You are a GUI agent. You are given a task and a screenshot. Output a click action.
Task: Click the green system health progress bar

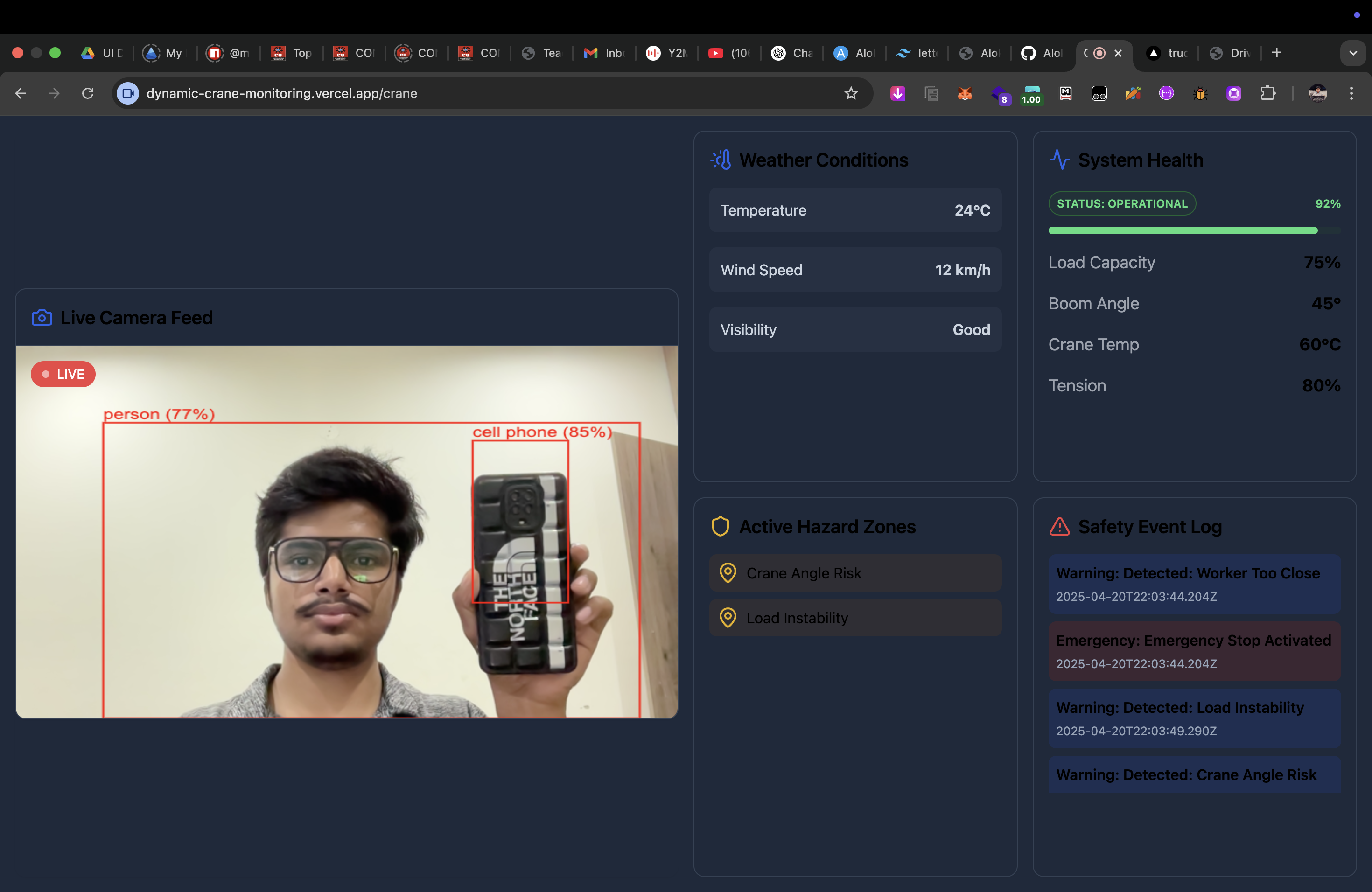click(x=1195, y=230)
